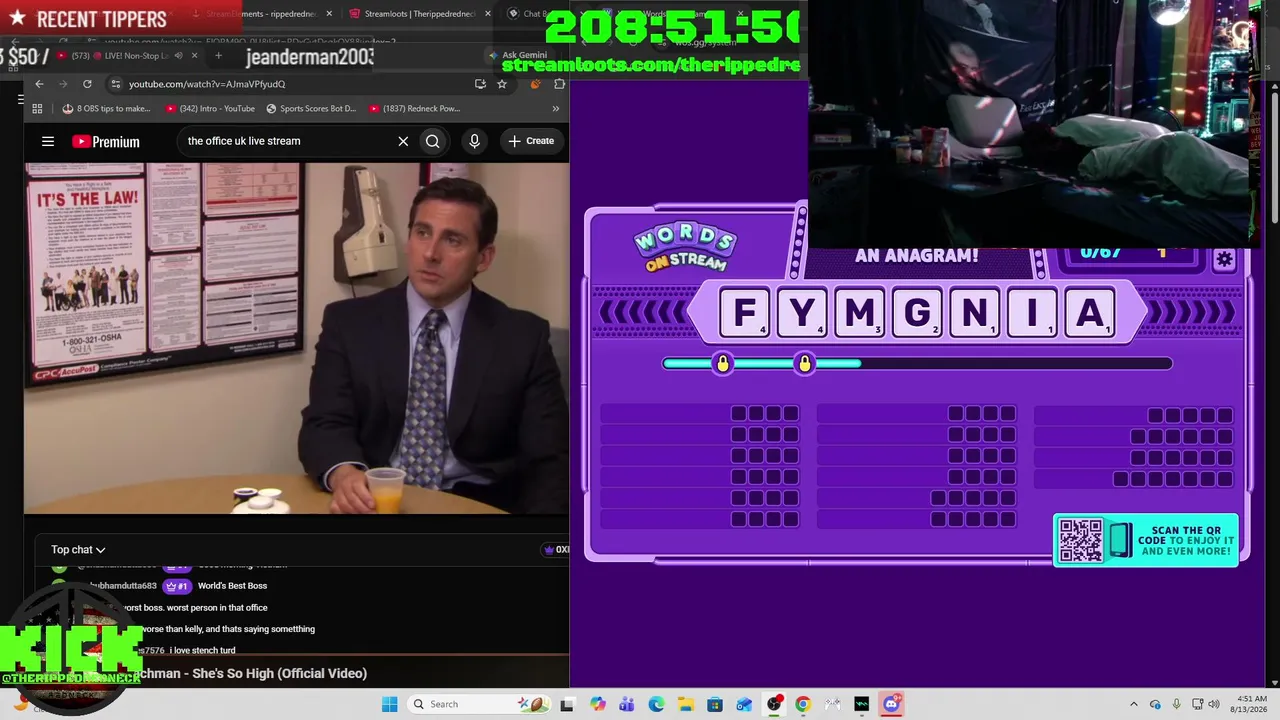Open Words on Stream settings gear
Viewport: 1280px width, 720px height.
[1224, 260]
